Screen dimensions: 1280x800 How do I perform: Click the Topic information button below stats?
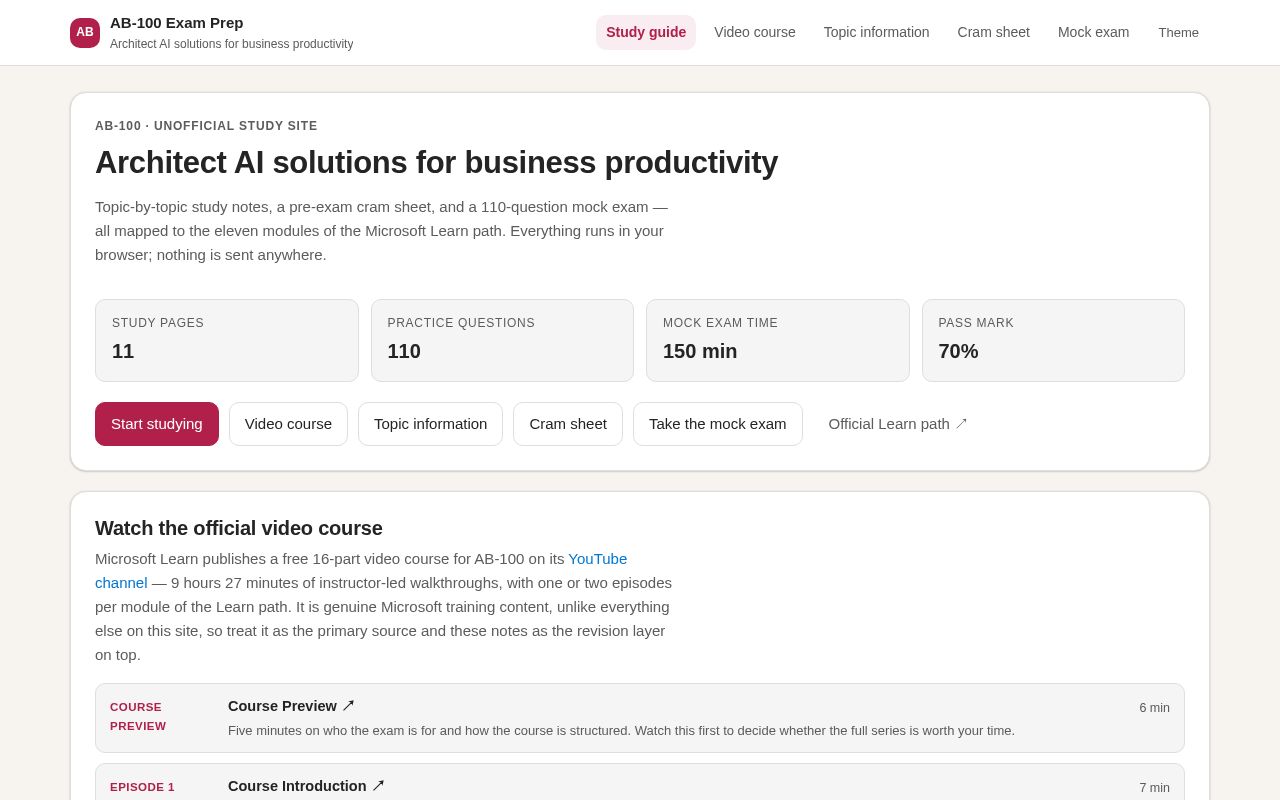click(431, 424)
